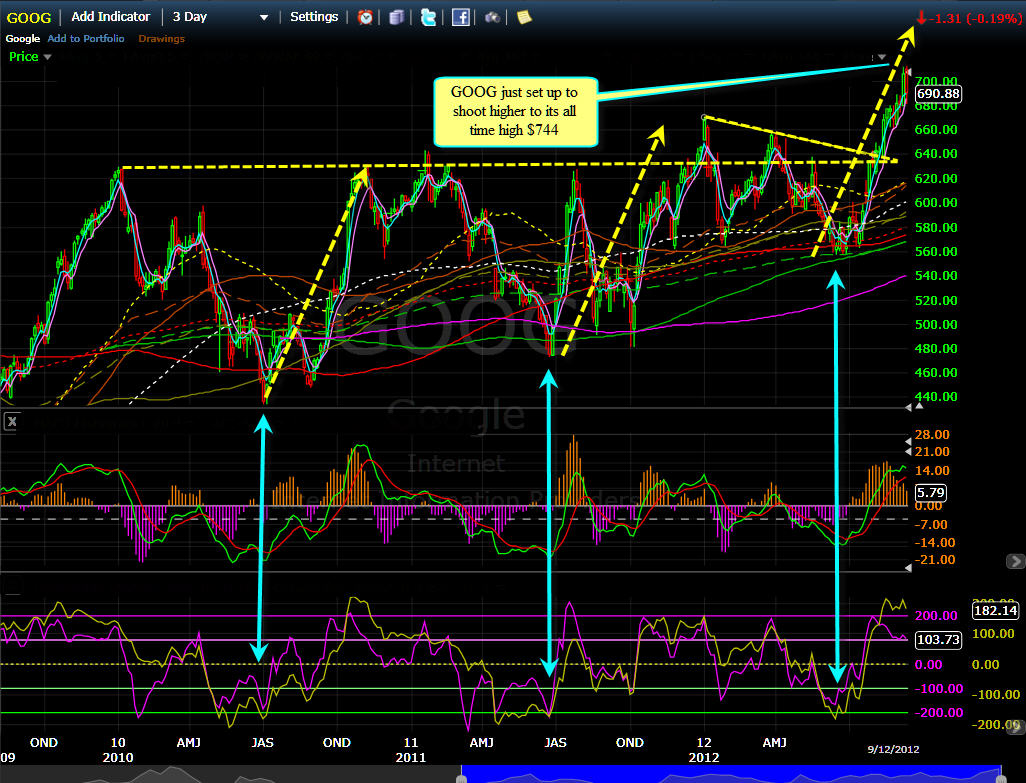
Task: Click the magenta -200.00 oscillator axis label
Action: [x=938, y=712]
